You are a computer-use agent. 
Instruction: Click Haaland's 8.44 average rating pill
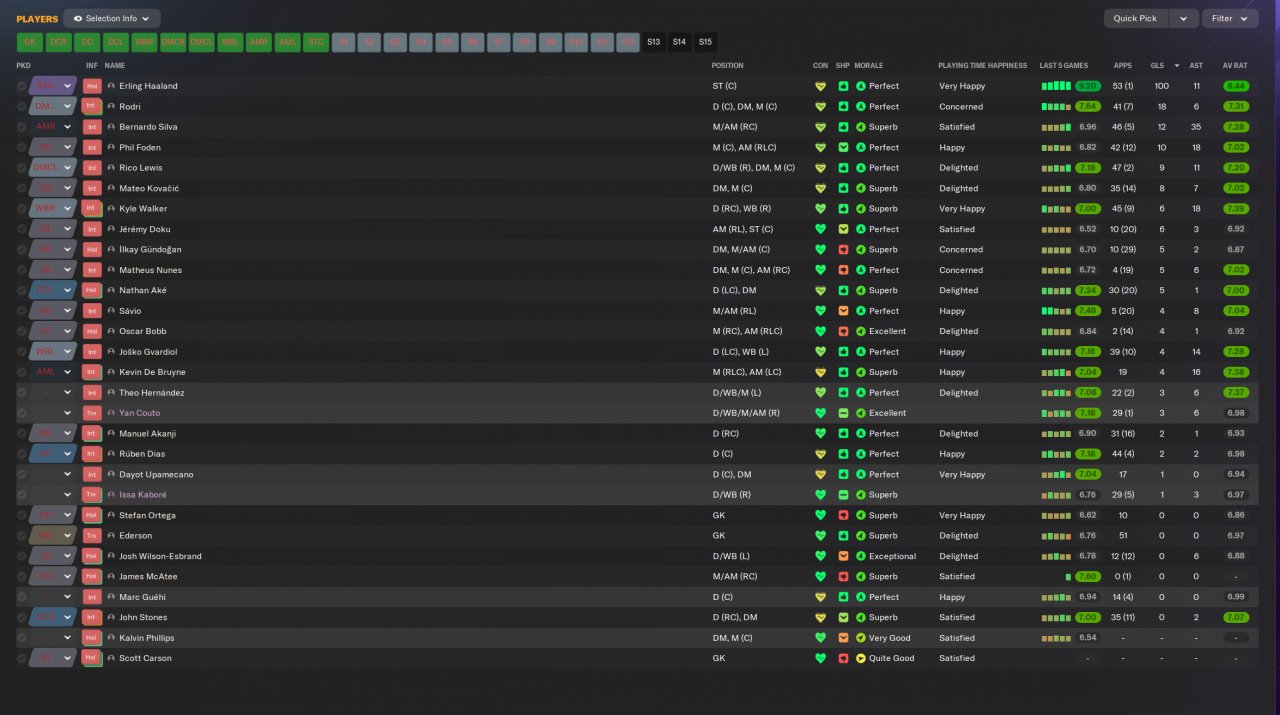pyautogui.click(x=1235, y=86)
